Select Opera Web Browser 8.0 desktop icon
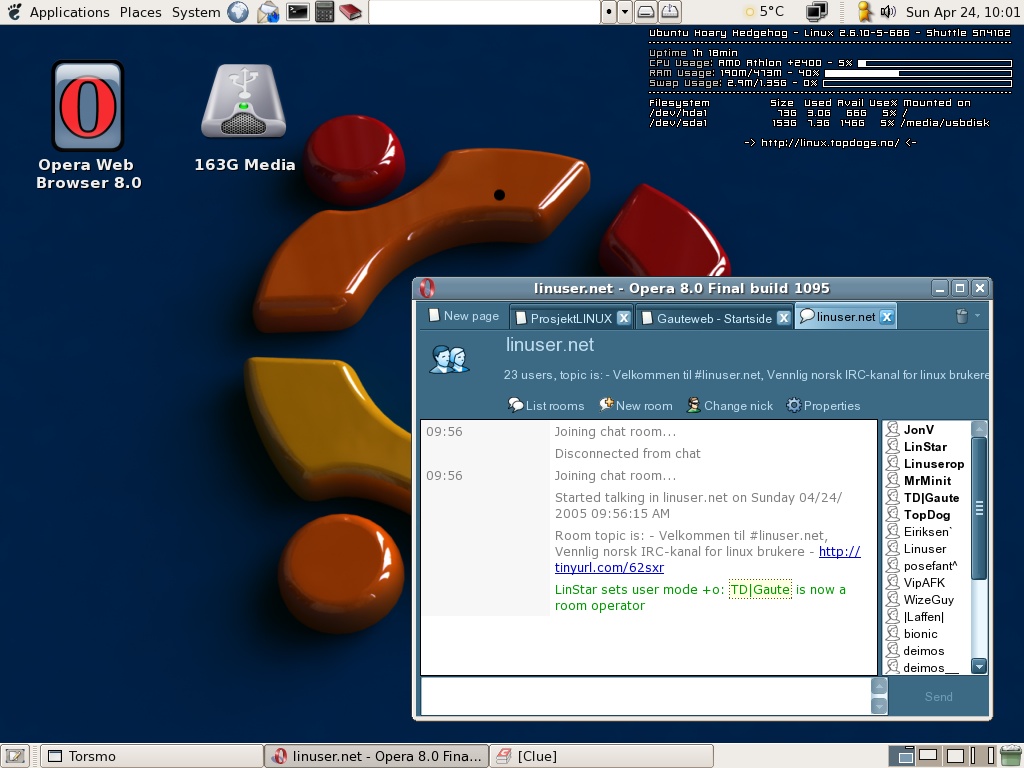This screenshot has width=1024, height=768. (x=88, y=125)
